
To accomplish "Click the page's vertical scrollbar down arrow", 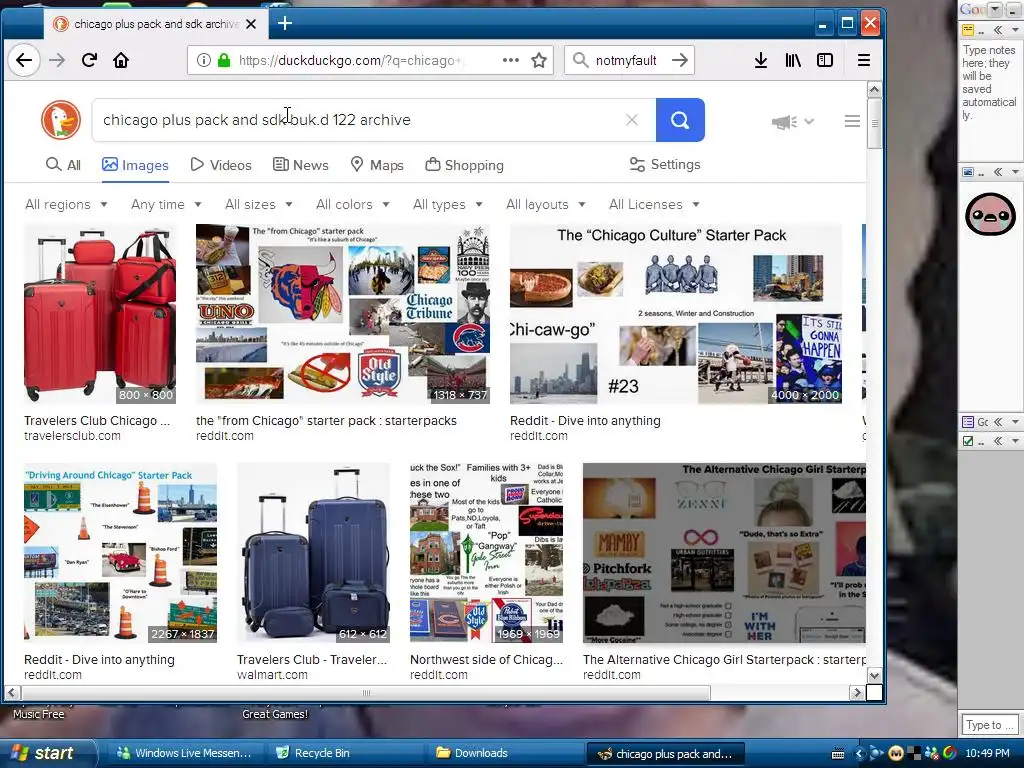I will 874,676.
